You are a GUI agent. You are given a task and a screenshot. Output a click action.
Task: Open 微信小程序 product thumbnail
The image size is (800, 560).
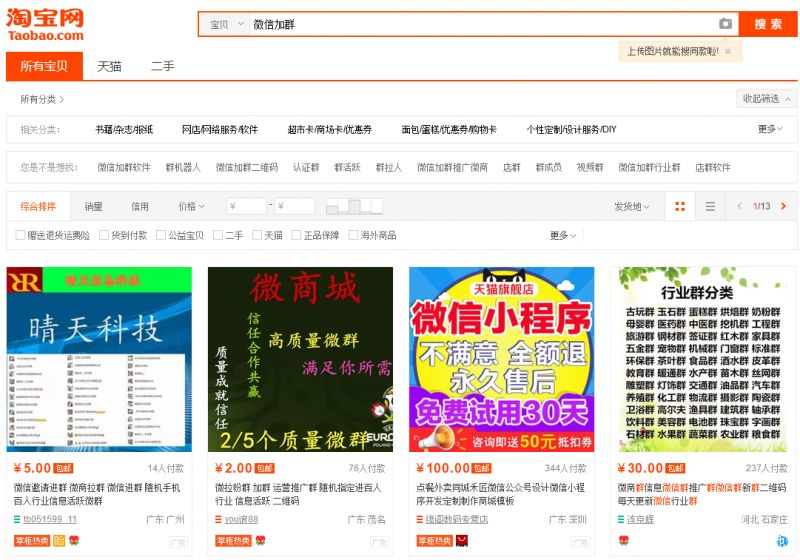coord(502,359)
